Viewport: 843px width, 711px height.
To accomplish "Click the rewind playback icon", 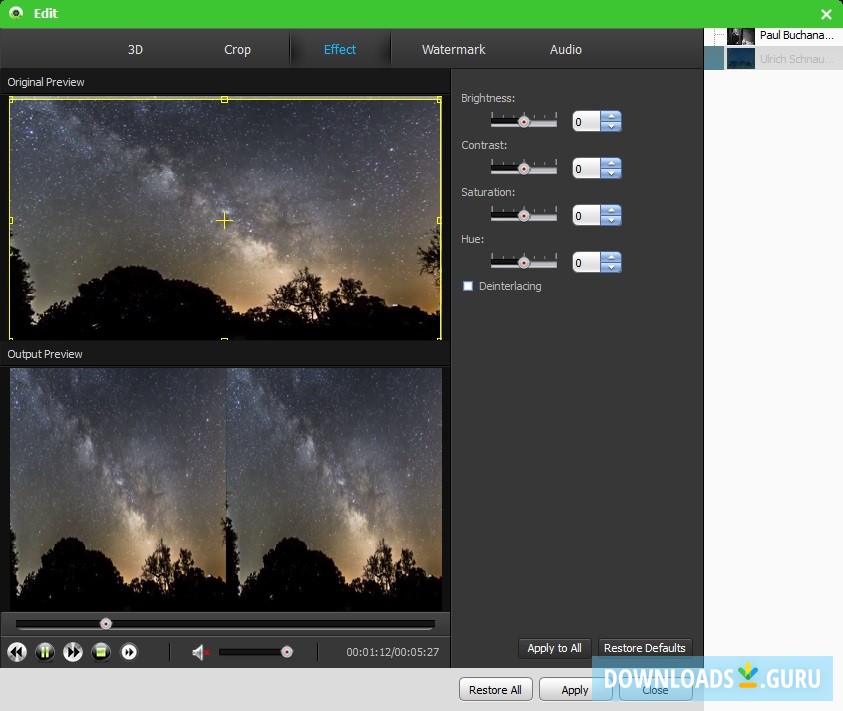I will [x=16, y=651].
